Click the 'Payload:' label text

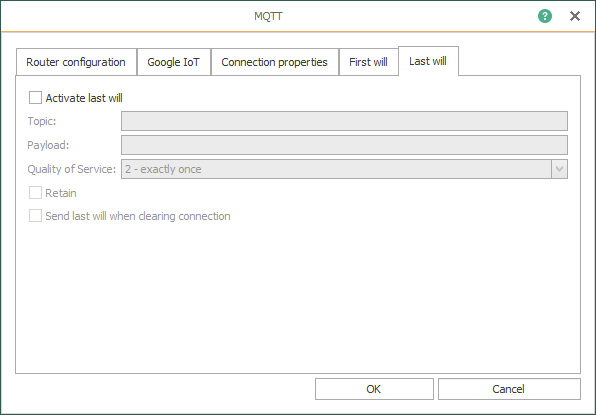[48, 145]
